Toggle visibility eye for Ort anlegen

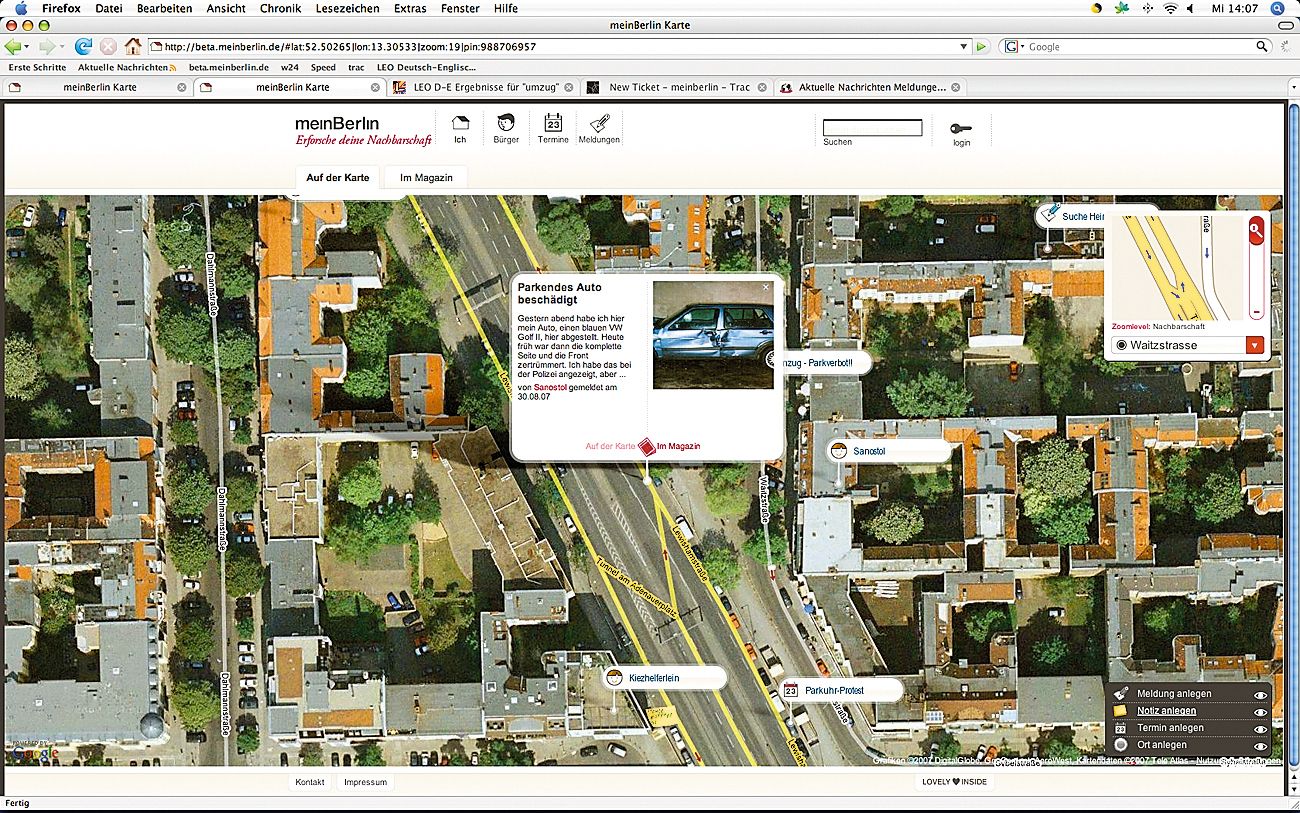point(1260,746)
